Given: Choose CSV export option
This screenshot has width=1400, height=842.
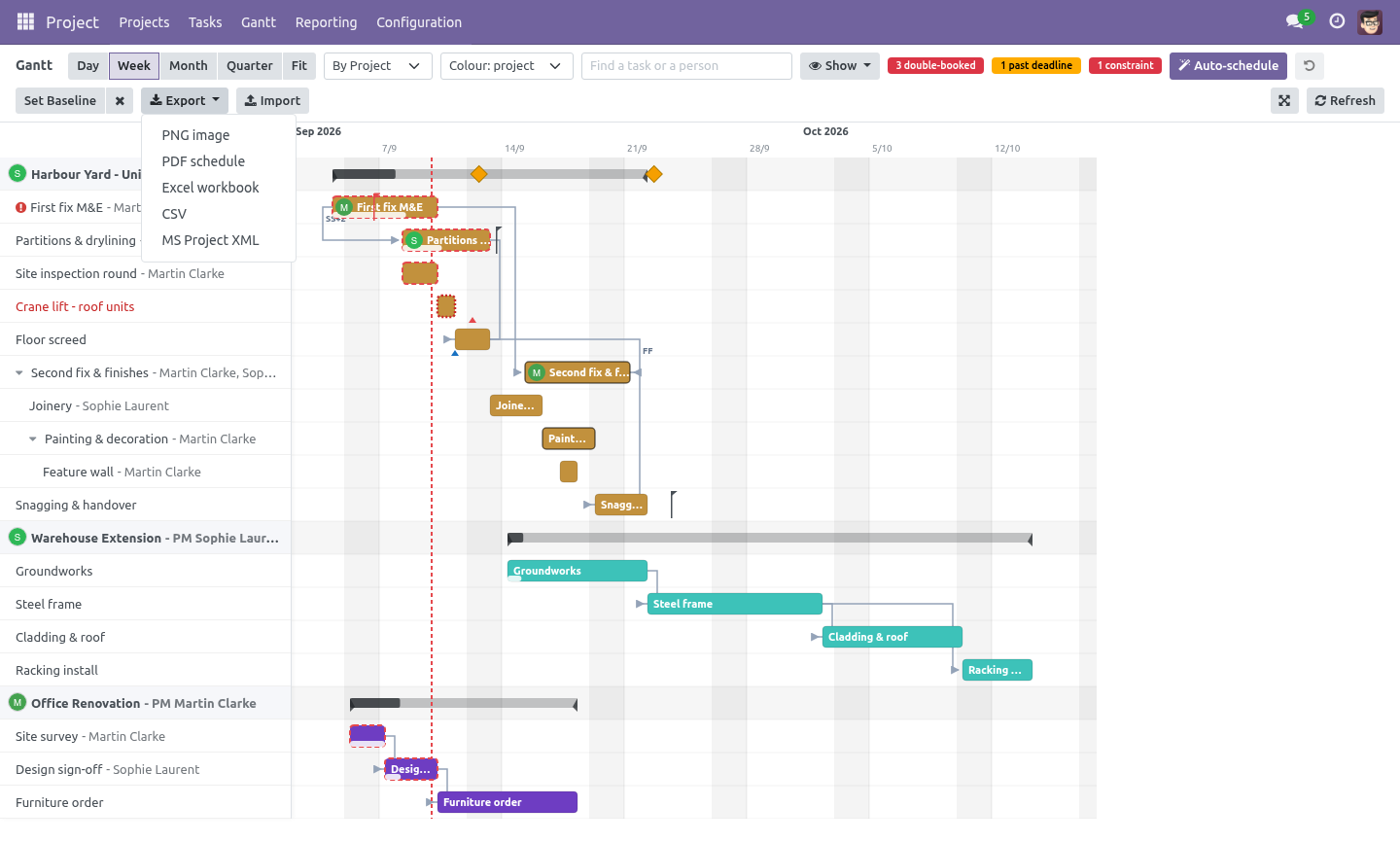Looking at the screenshot, I should point(219,214).
